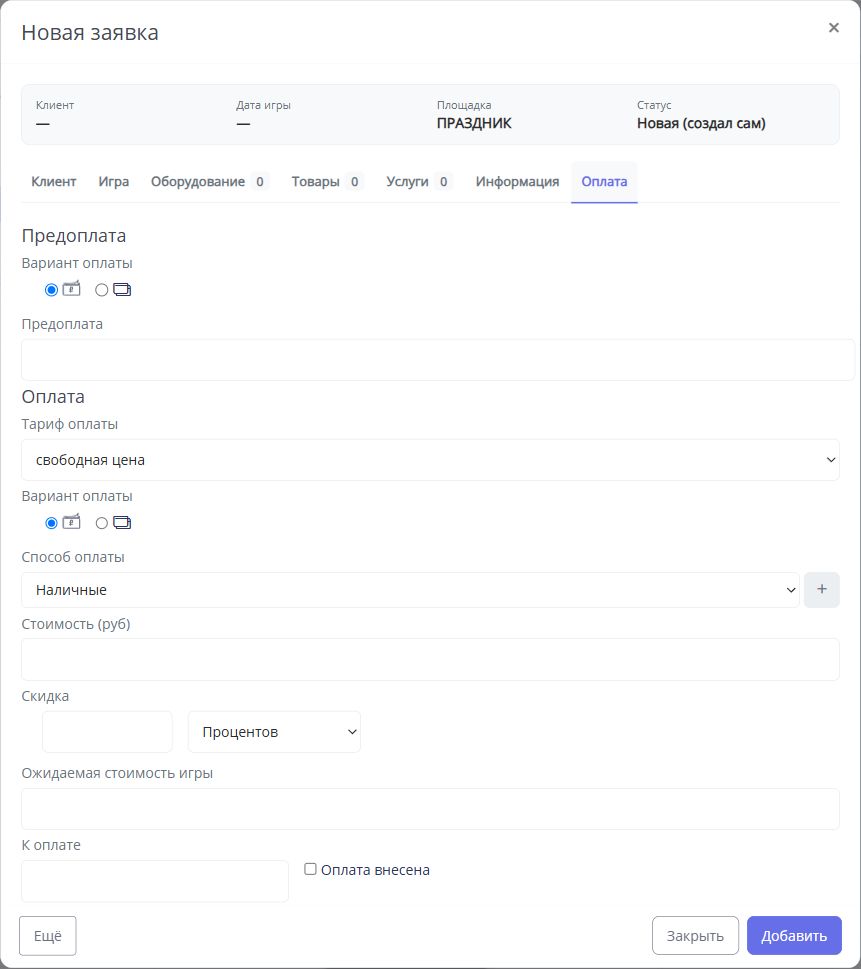Open the Услуги tab
861x969 pixels.
pyautogui.click(x=418, y=182)
